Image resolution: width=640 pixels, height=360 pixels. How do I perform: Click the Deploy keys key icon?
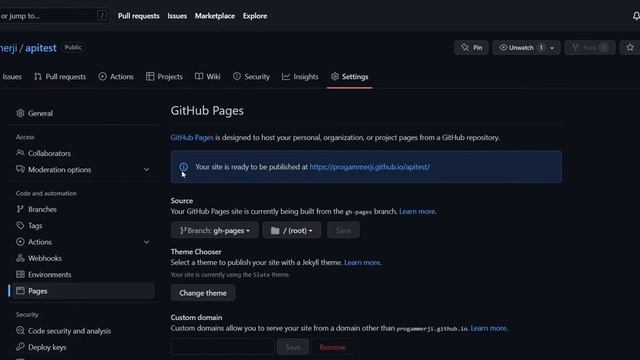[x=20, y=347]
